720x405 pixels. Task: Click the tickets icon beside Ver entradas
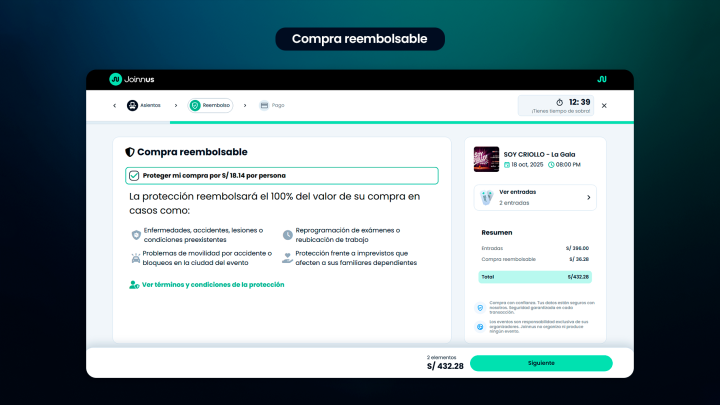pos(486,197)
